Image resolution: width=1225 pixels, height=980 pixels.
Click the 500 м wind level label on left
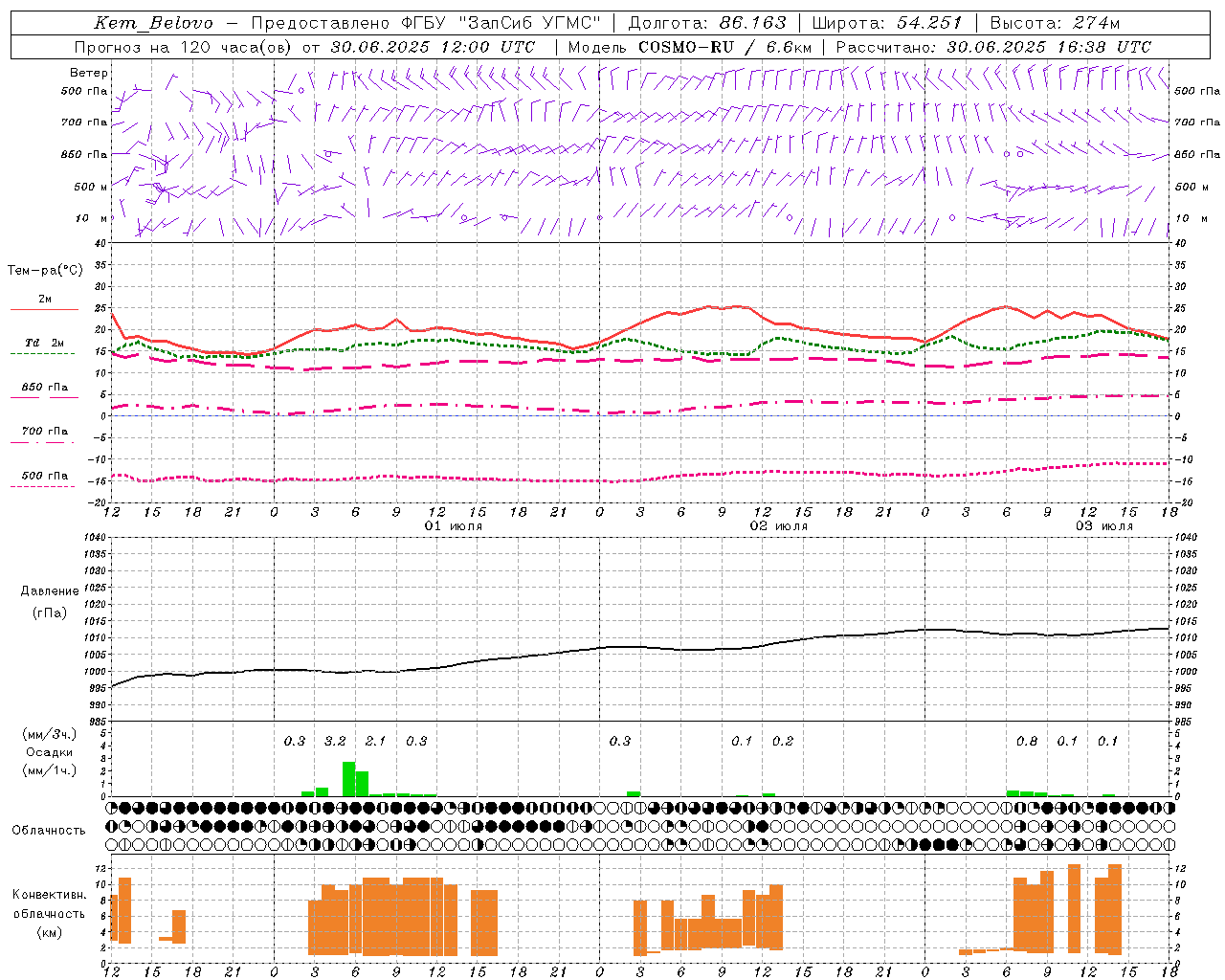click(91, 187)
